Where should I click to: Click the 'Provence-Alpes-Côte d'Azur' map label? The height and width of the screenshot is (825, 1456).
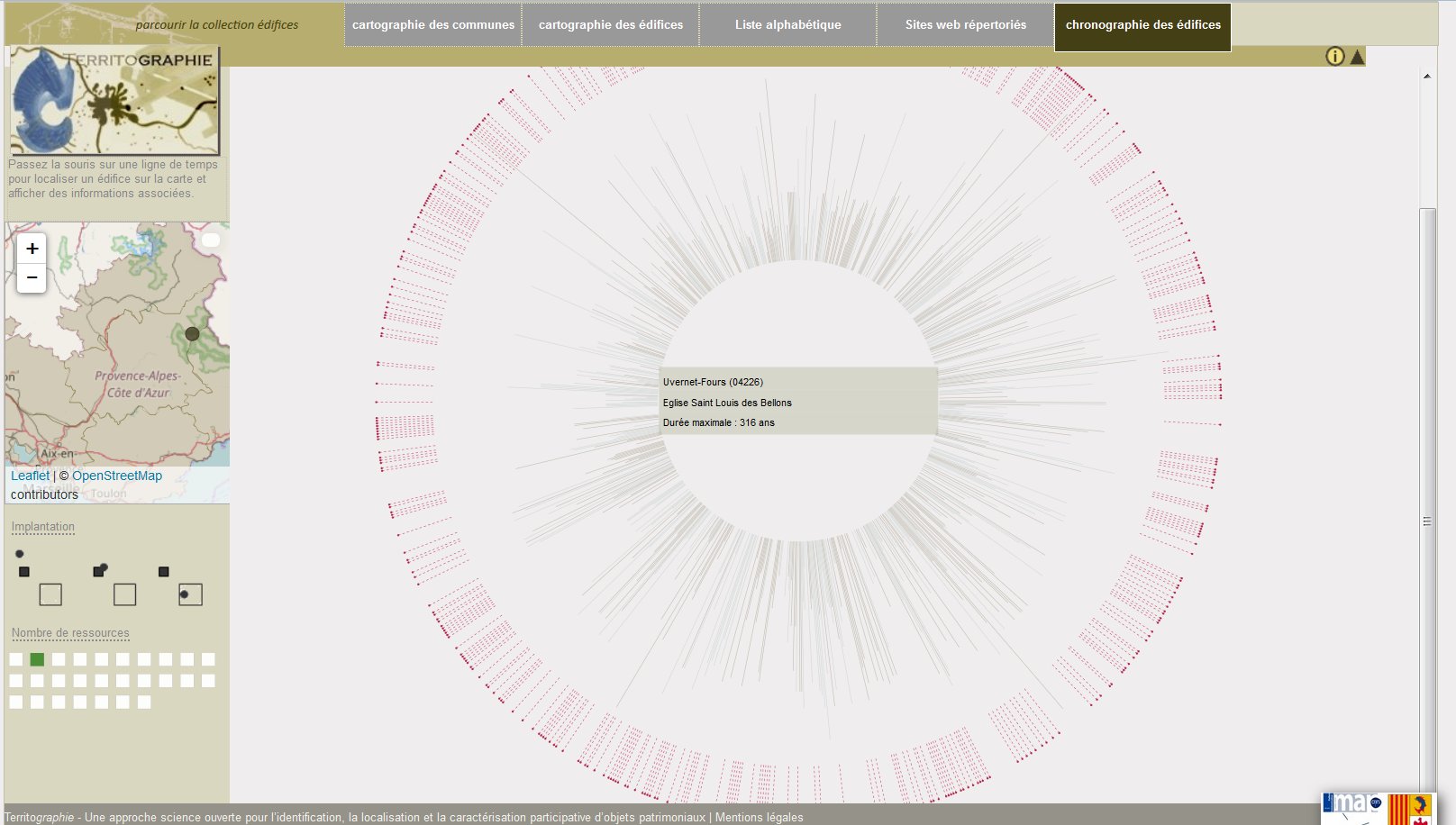point(138,385)
